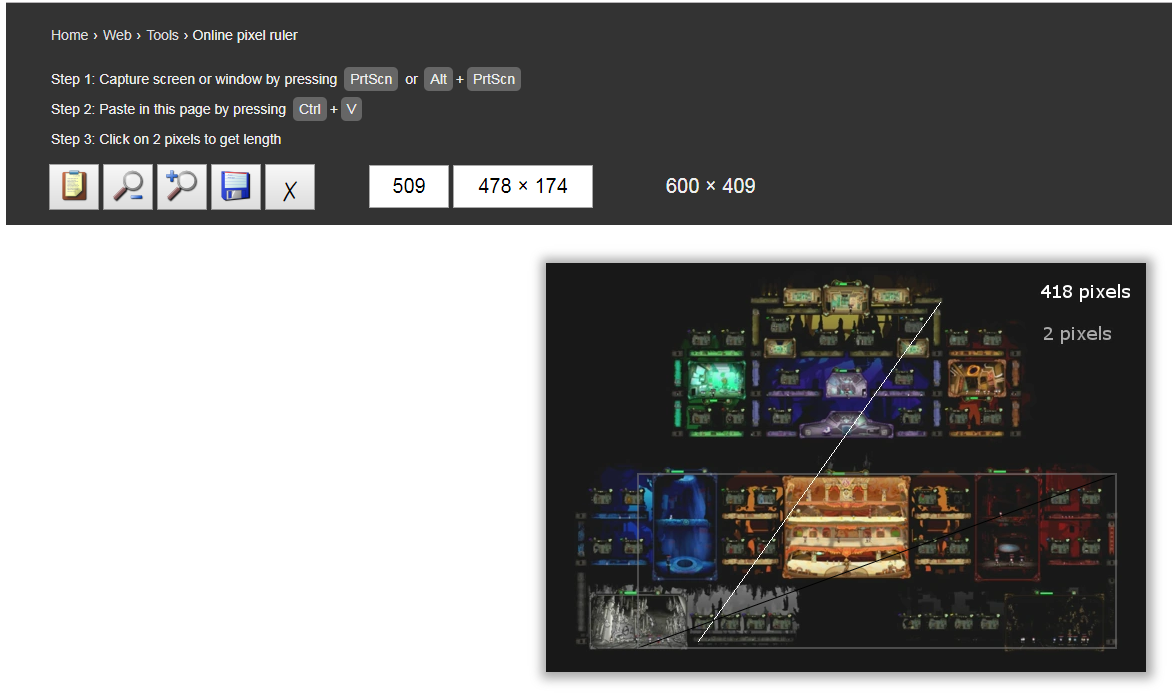Click the Online pixel ruler breadcrumb

click(245, 35)
